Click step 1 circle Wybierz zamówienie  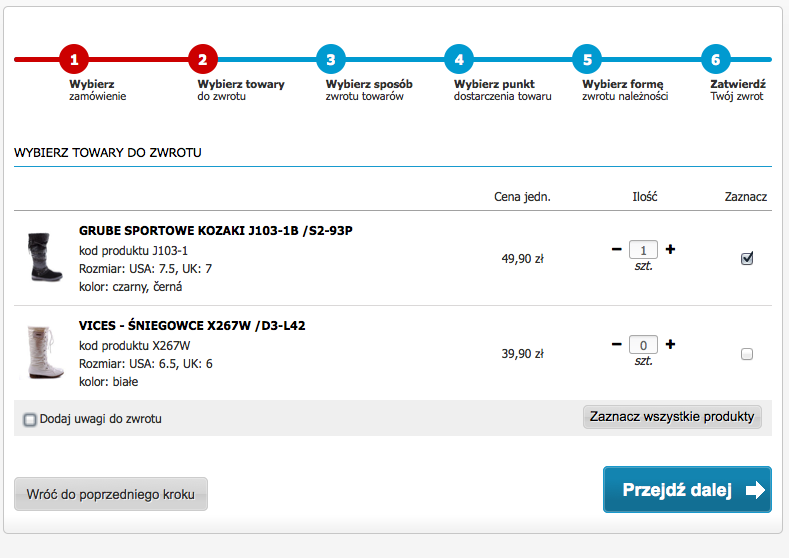coord(74,59)
